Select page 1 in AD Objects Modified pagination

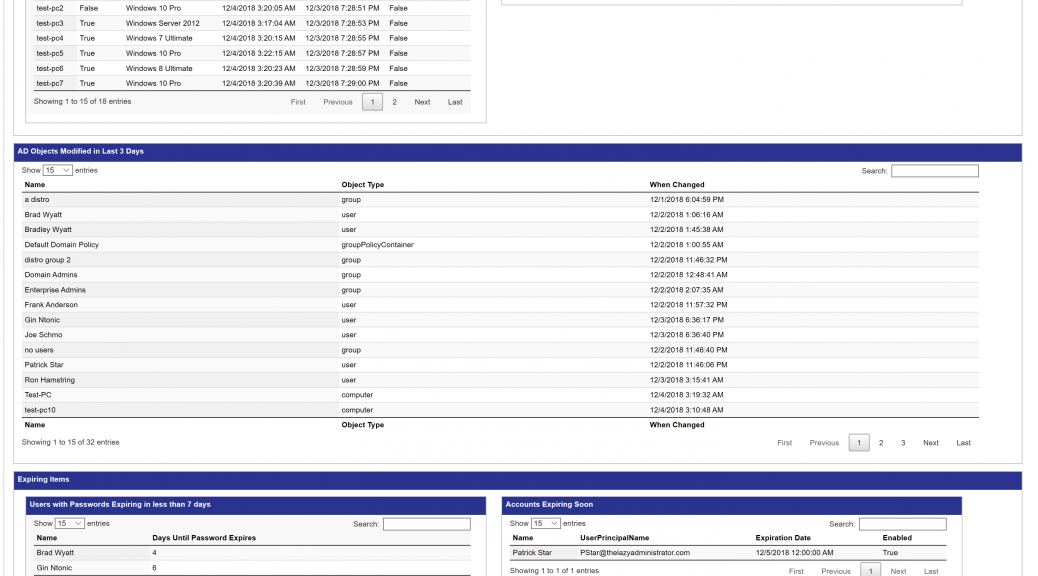tap(859, 443)
